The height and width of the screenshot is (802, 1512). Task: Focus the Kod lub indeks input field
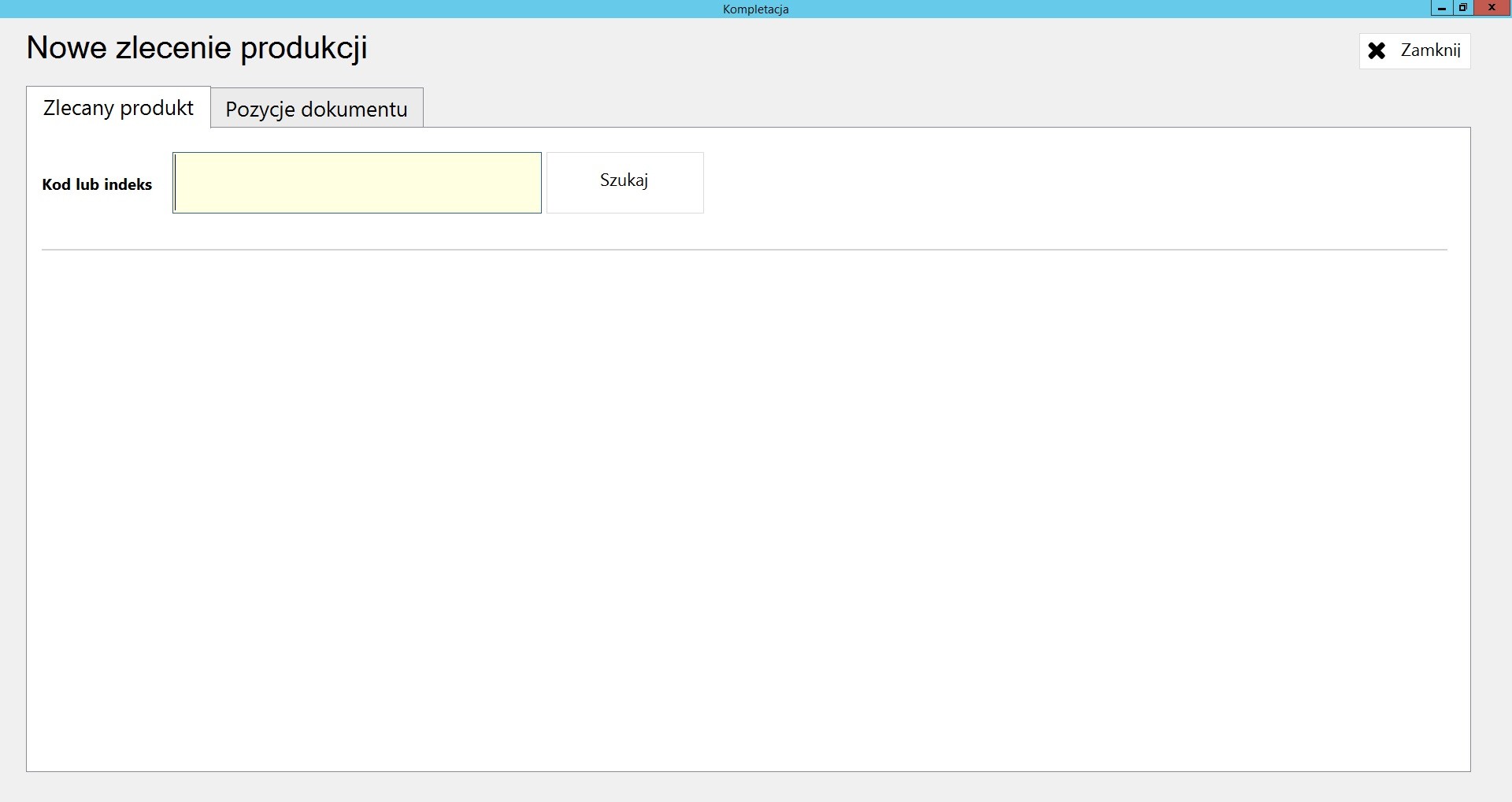(357, 183)
